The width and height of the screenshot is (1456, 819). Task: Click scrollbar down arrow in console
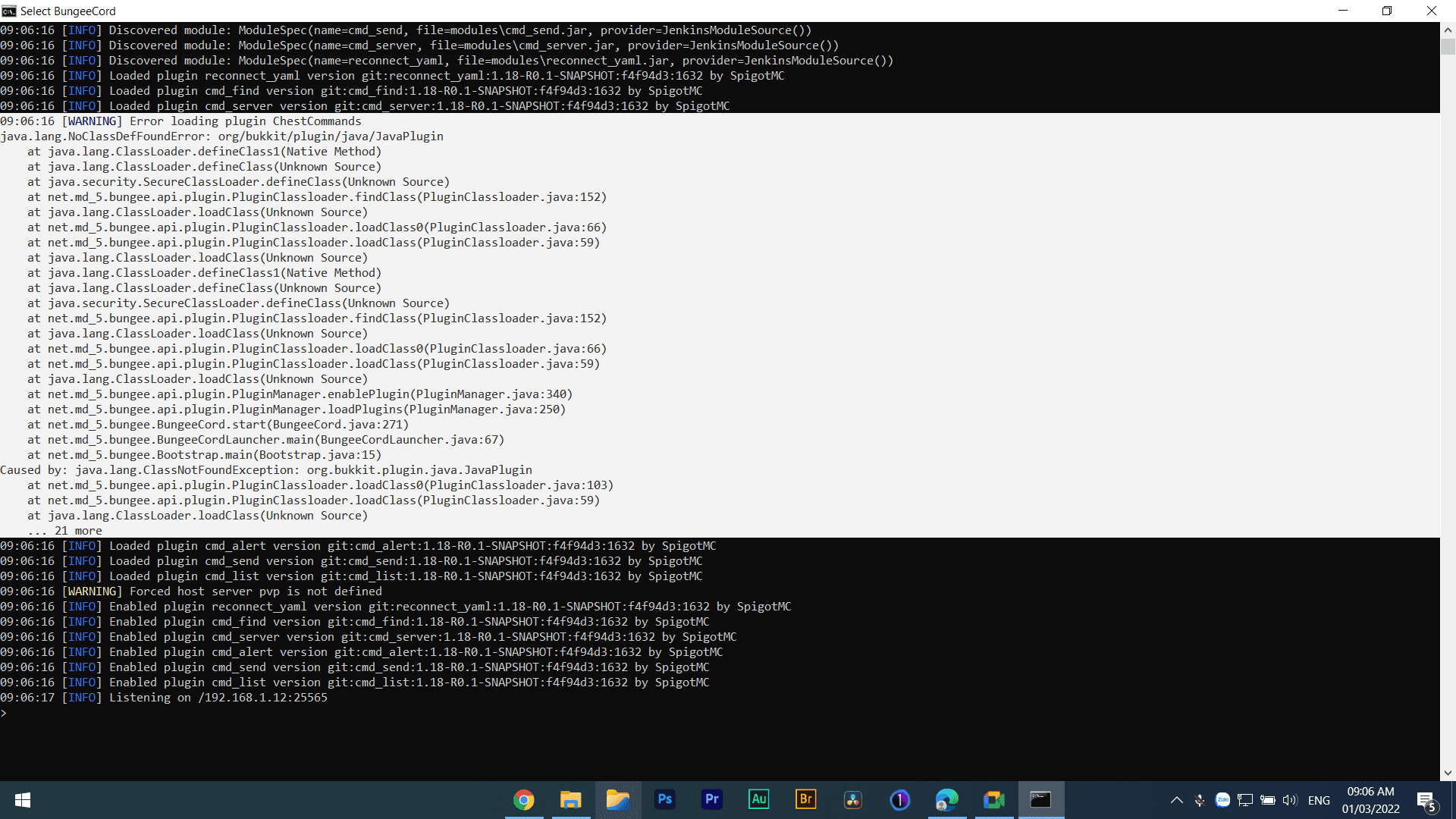point(1448,773)
